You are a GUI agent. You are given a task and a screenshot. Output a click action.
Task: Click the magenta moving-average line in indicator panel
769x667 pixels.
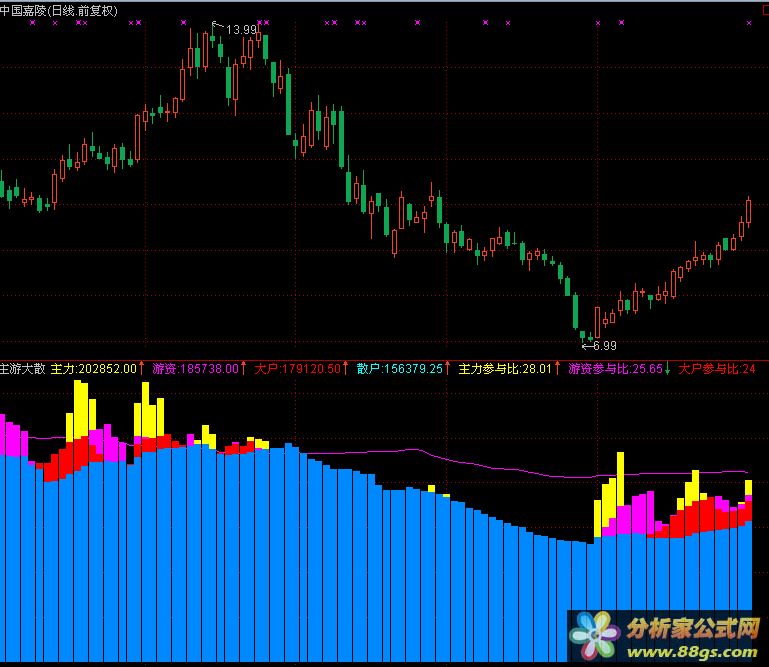point(417,449)
